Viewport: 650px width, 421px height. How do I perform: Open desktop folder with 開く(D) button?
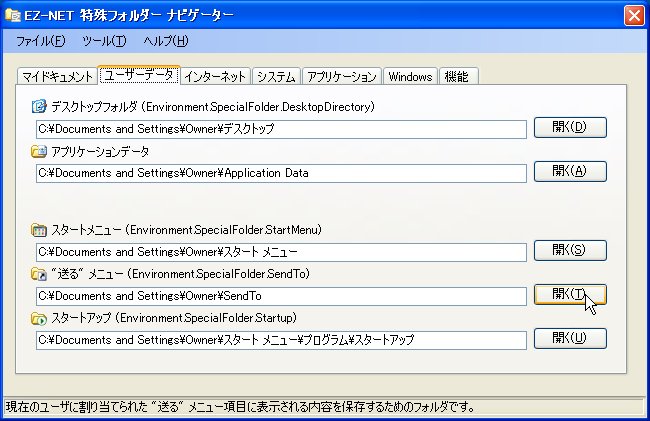[x=570, y=127]
